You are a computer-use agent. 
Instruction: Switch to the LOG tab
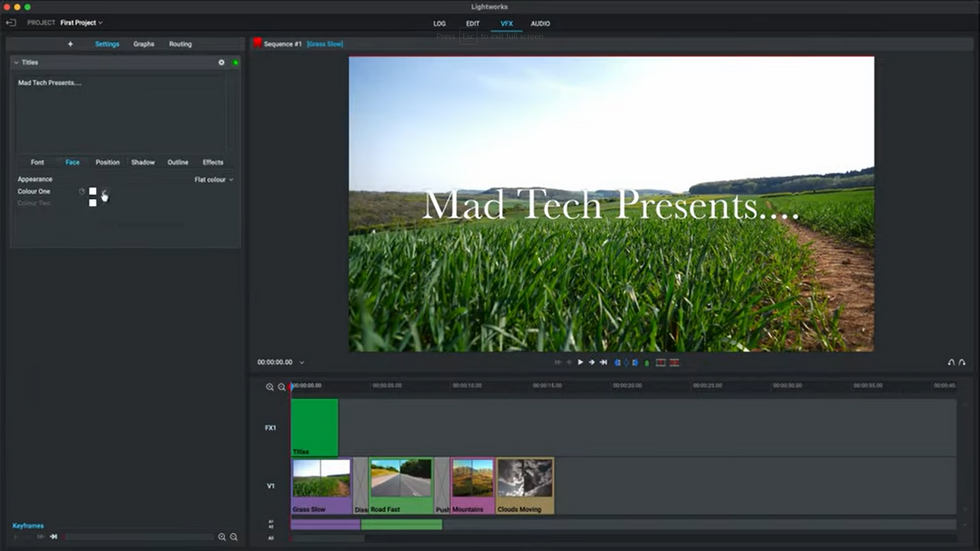[x=439, y=24]
